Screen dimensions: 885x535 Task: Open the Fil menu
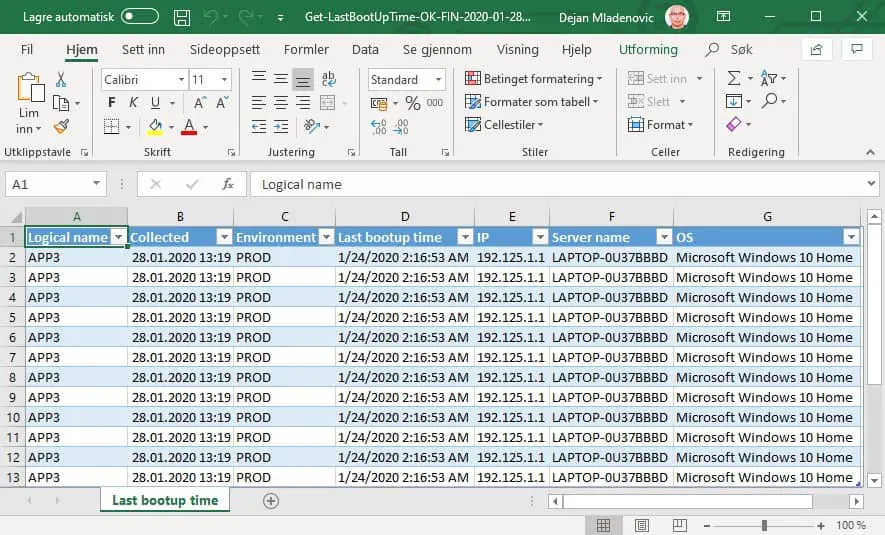tap(27, 50)
